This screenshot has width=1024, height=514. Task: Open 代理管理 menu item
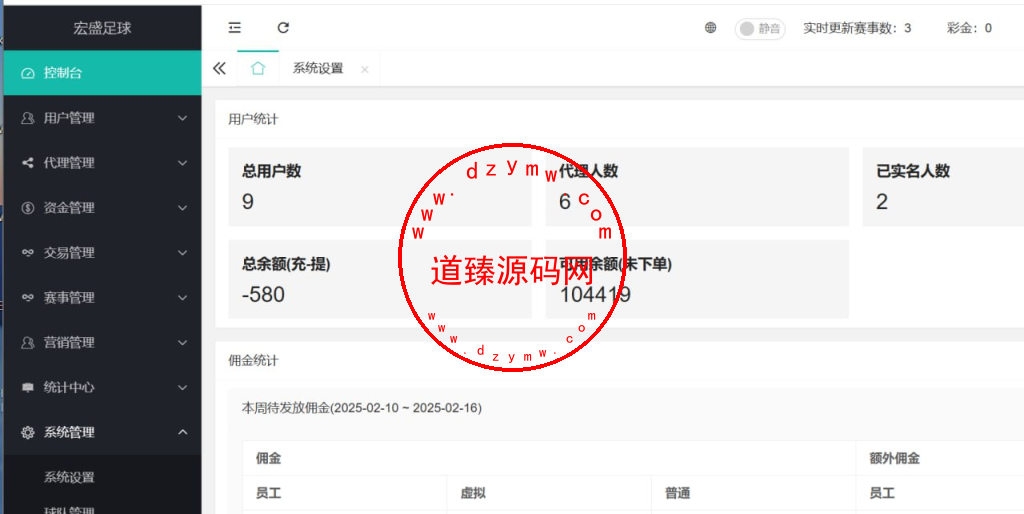(x=103, y=163)
